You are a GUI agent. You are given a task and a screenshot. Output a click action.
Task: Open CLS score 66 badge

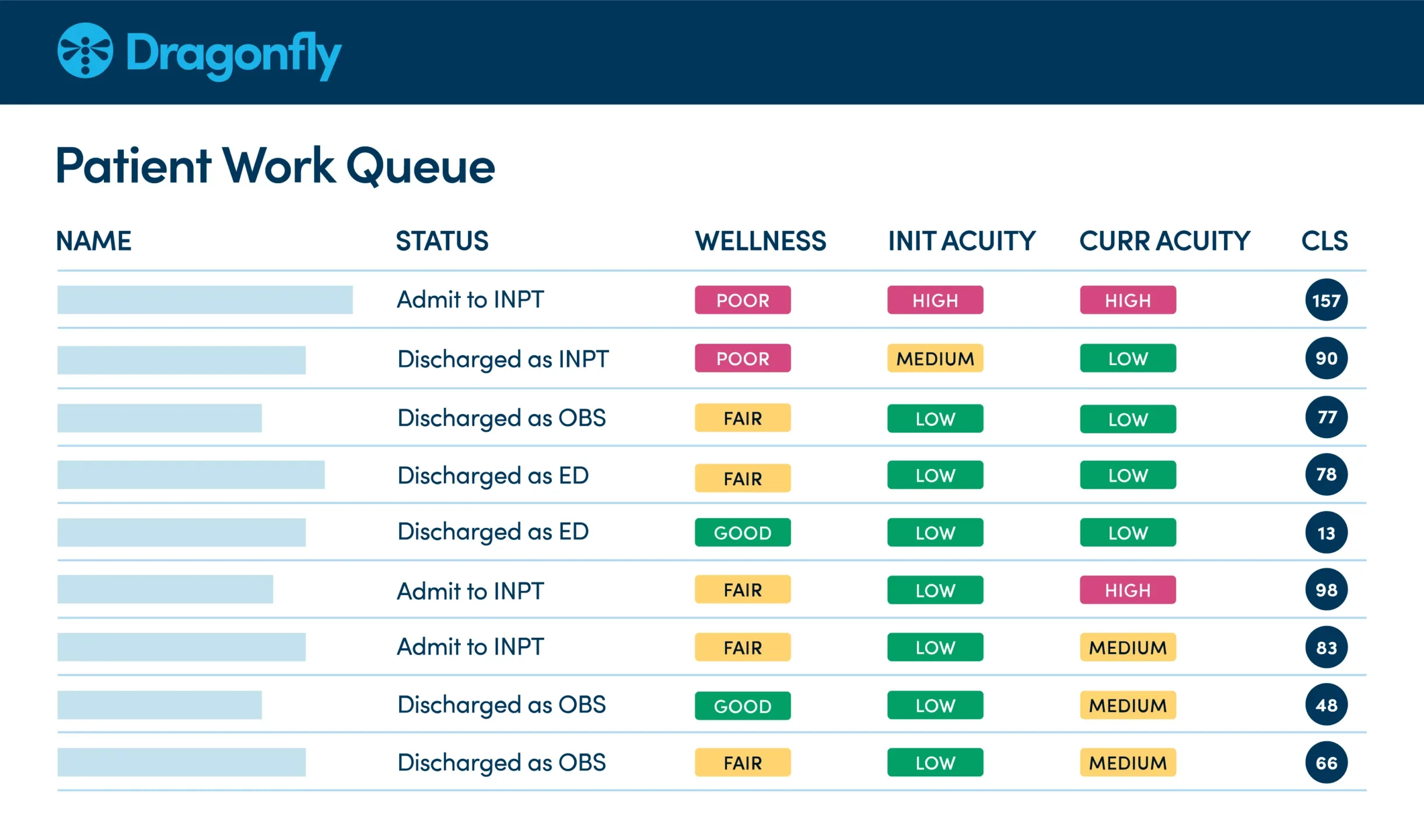click(1327, 762)
